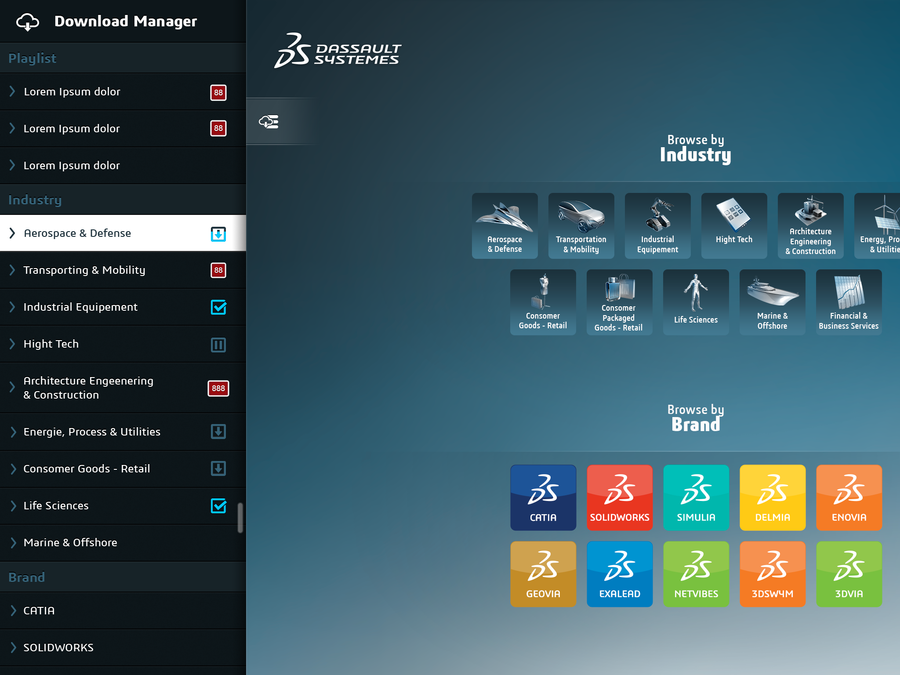Click the Download Manager cloud icon
The image size is (900, 675).
pos(28,21)
